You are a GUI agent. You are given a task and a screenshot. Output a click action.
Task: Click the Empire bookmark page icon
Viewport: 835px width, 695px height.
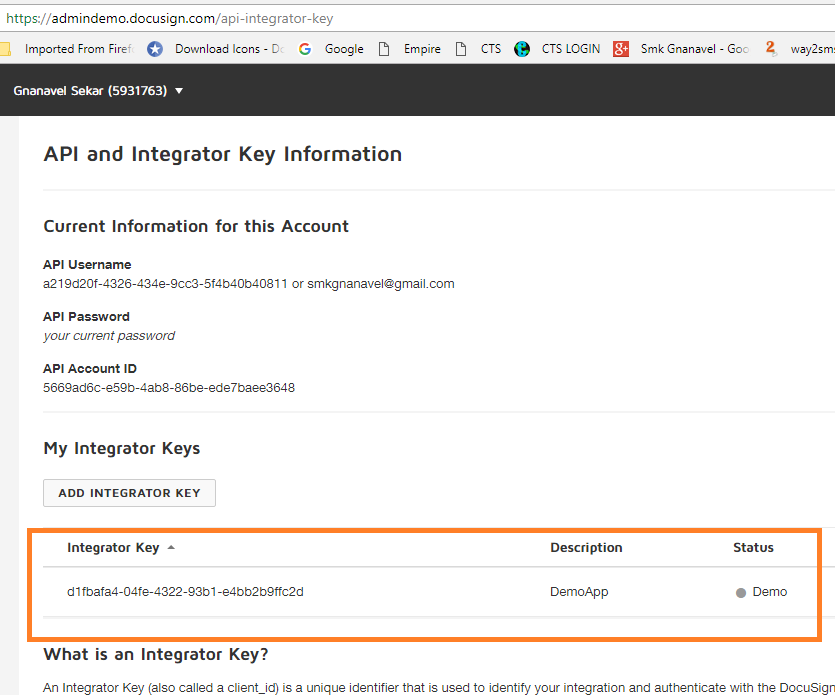[384, 49]
